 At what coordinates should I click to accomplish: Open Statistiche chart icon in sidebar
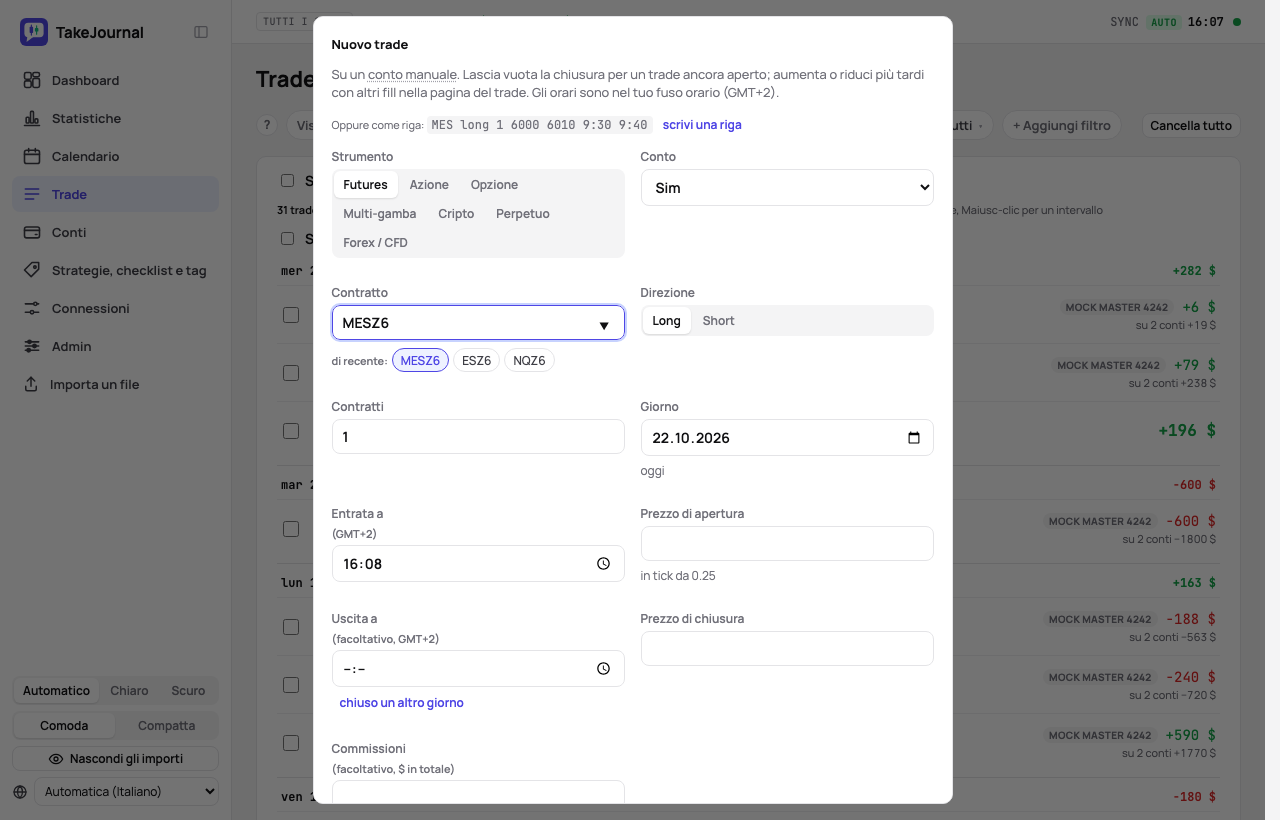32,118
